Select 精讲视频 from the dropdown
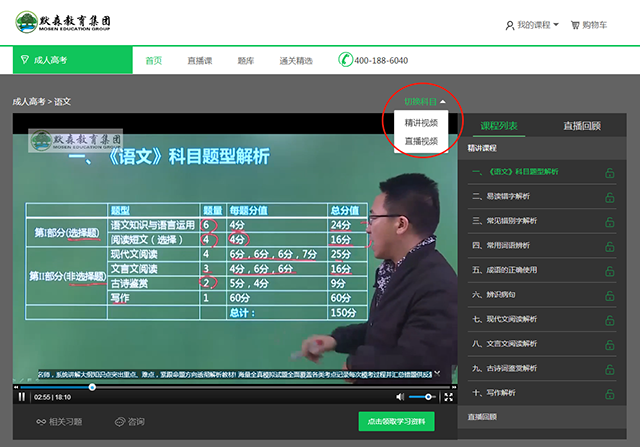Screen dimensions: 640x447 coord(421,123)
